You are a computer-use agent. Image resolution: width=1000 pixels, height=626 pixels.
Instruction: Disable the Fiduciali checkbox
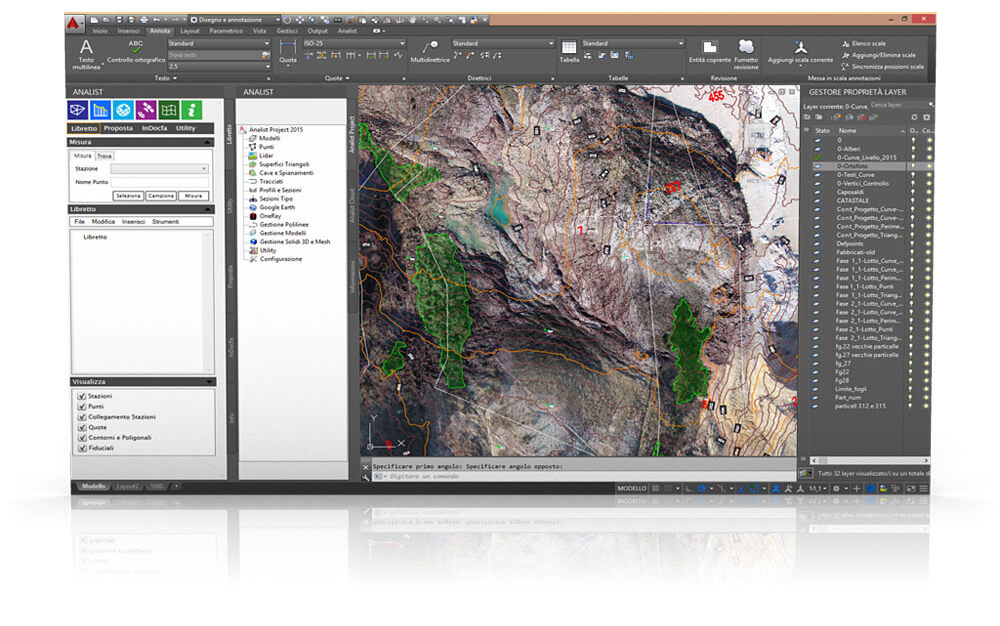[x=82, y=448]
